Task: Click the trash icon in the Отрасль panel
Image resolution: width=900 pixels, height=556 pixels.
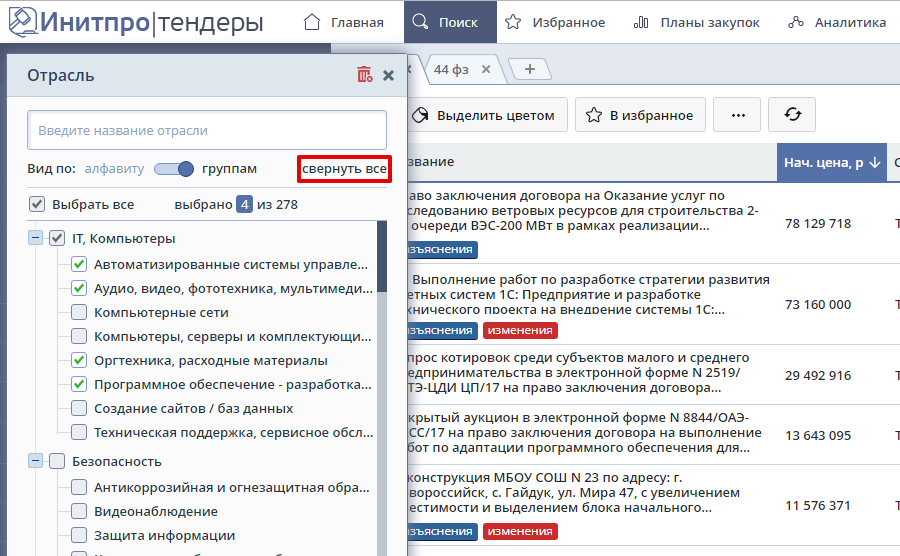Action: coord(364,75)
